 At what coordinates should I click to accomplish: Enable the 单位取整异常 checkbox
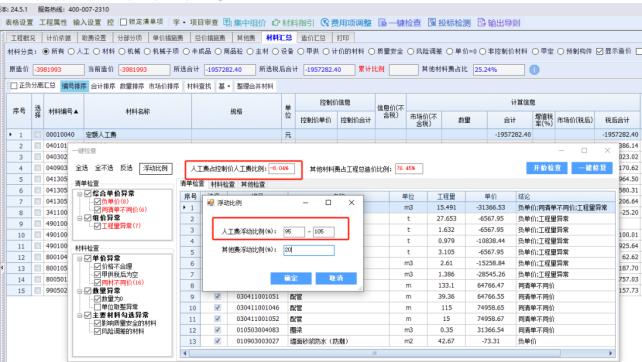97,307
